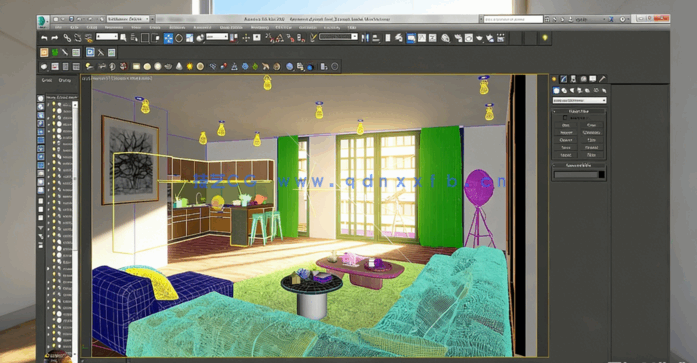Click the object name field in Create panel
The width and height of the screenshot is (697, 363).
575,175
